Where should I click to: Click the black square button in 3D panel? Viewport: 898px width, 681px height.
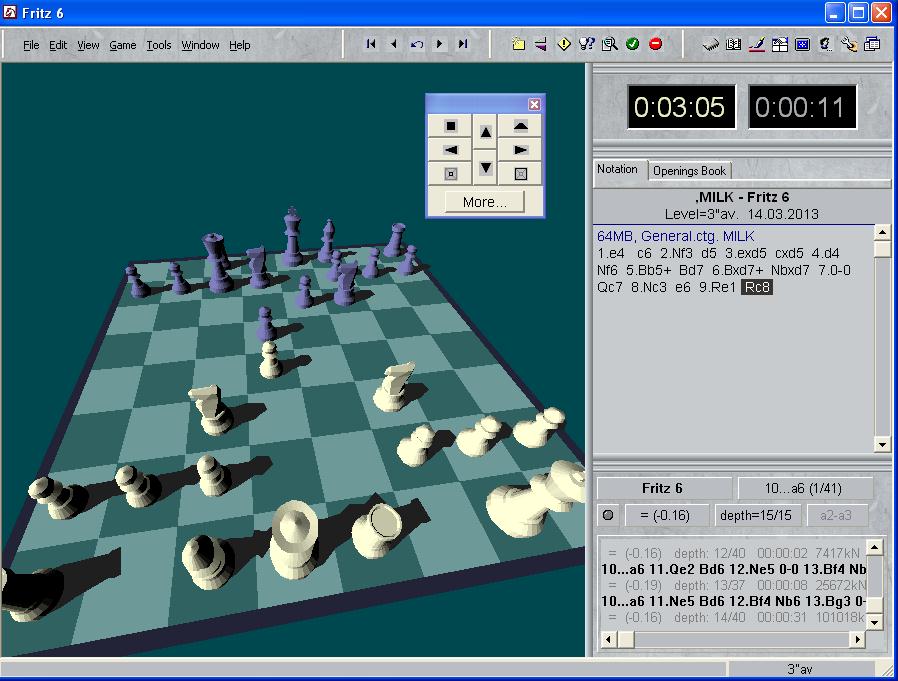451,125
